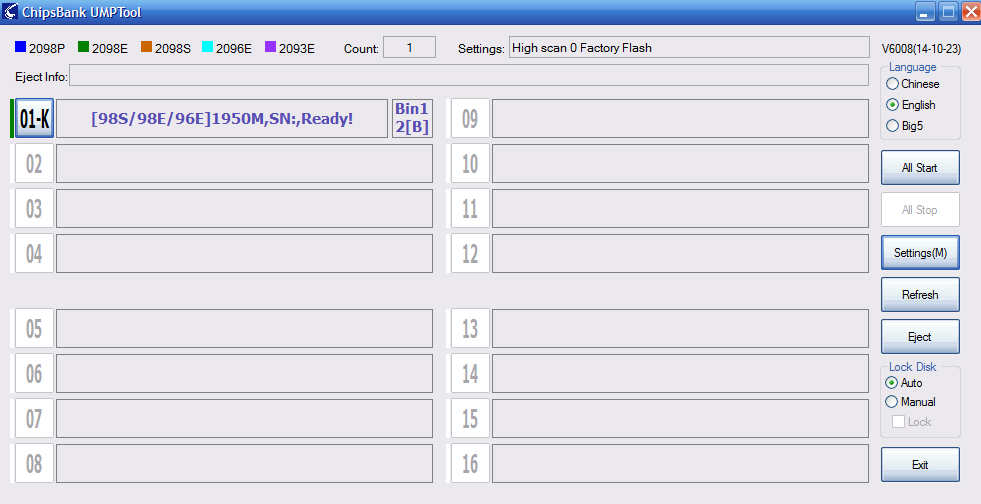Click port 02 empty status field
This screenshot has width=981, height=504.
[244, 164]
